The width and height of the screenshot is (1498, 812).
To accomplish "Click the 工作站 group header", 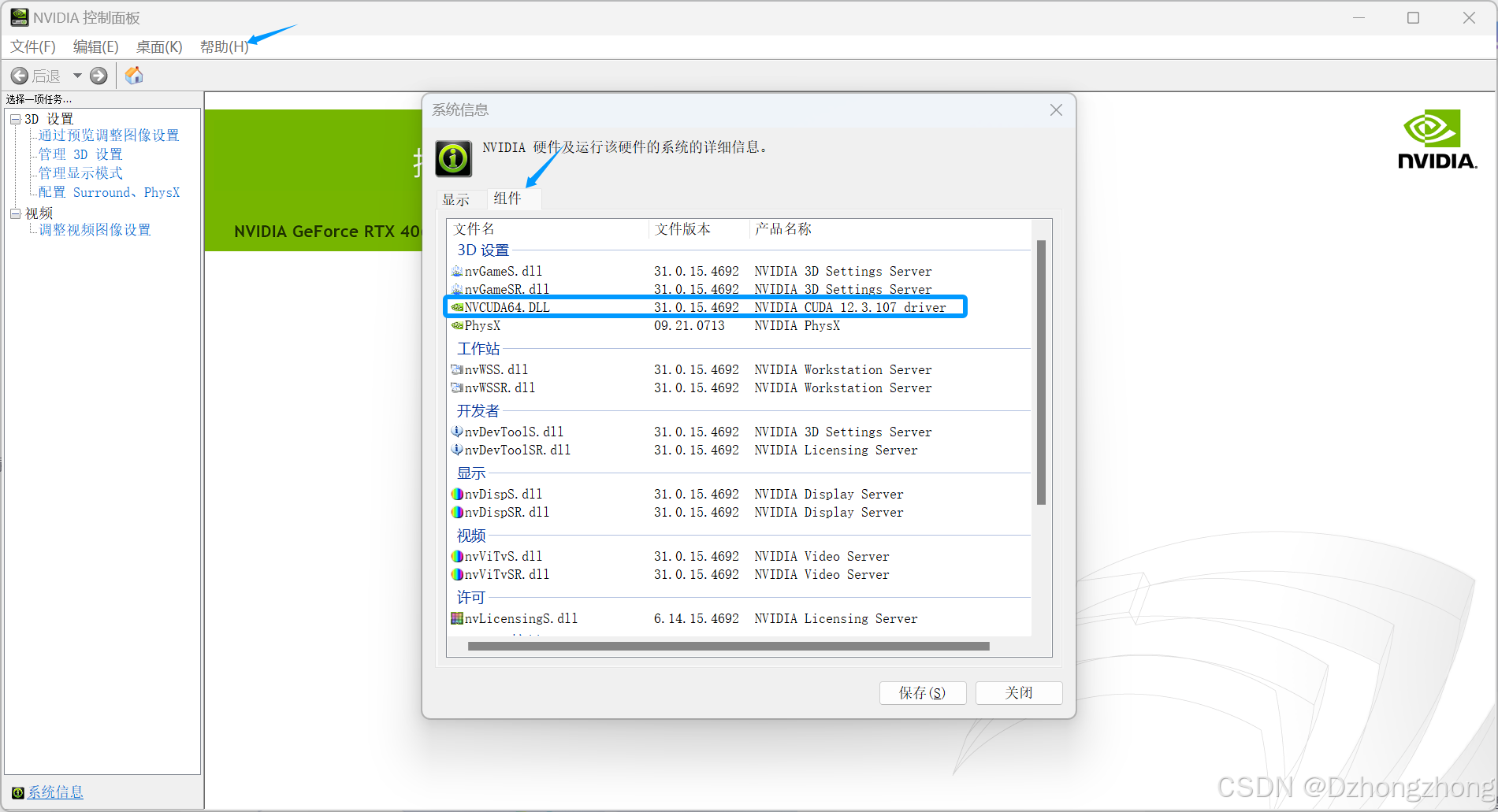I will [478, 348].
